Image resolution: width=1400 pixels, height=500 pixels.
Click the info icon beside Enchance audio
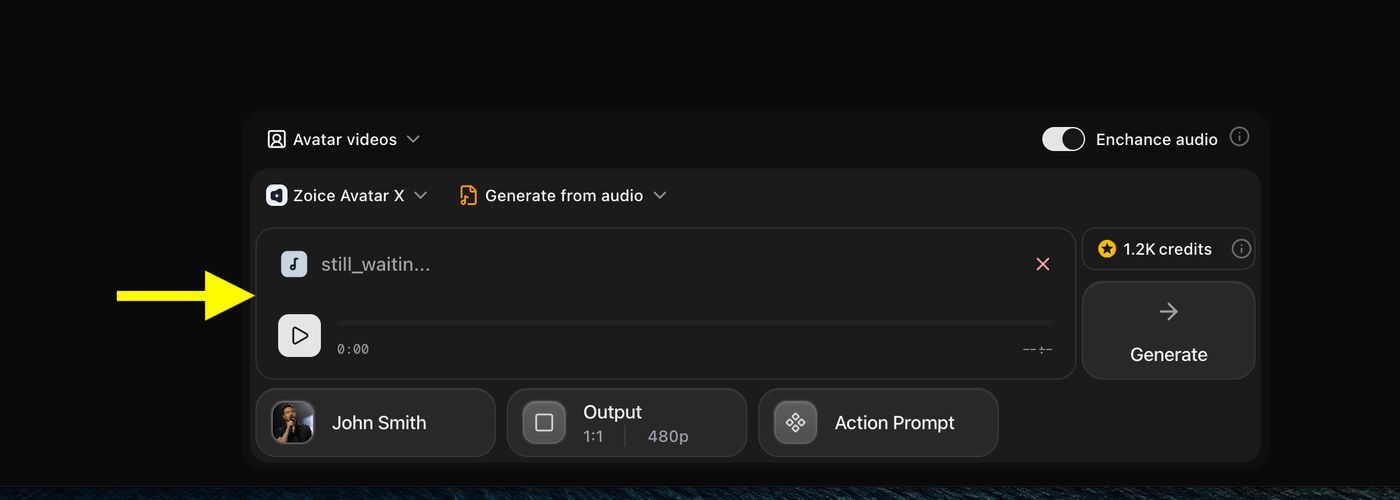point(1239,137)
